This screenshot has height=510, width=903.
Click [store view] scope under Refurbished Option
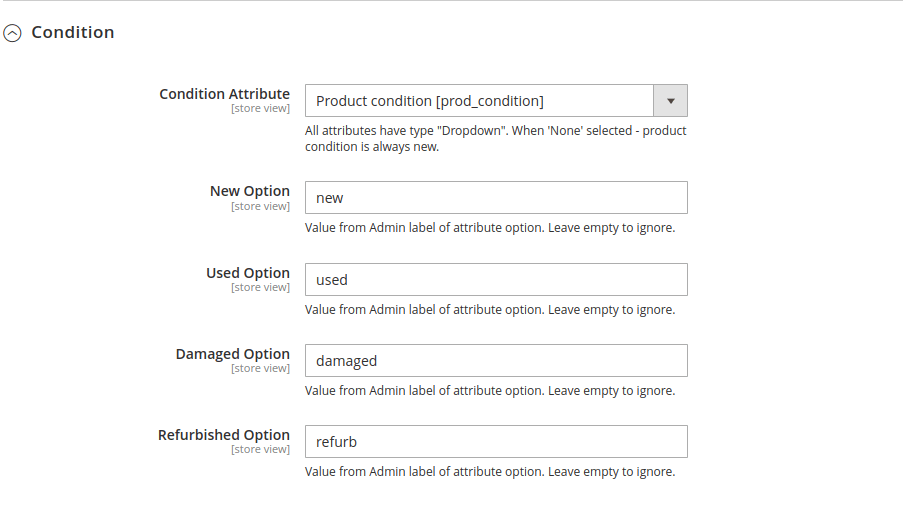tap(260, 450)
